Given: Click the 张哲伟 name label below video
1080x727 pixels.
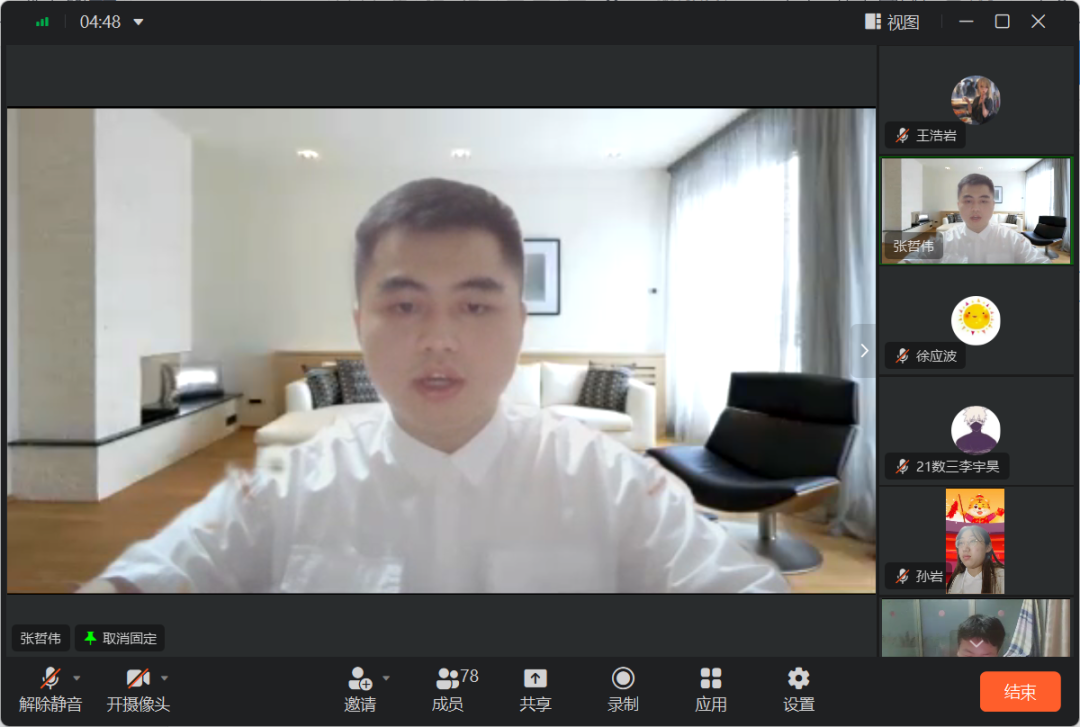Looking at the screenshot, I should coord(41,638).
